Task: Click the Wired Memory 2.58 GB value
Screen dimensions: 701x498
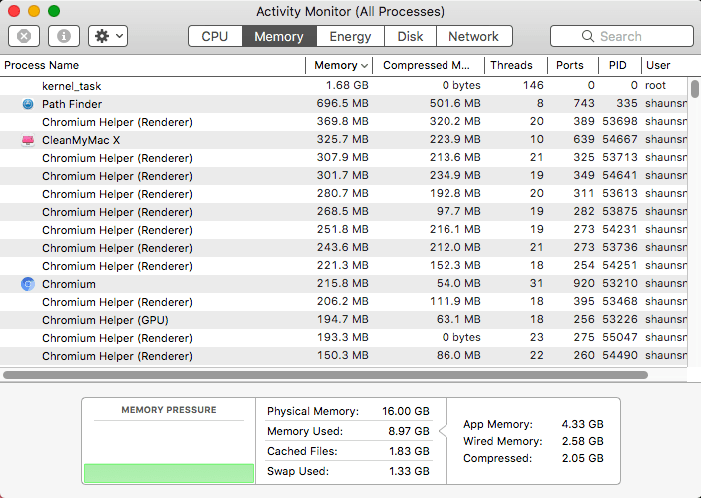Action: [583, 441]
